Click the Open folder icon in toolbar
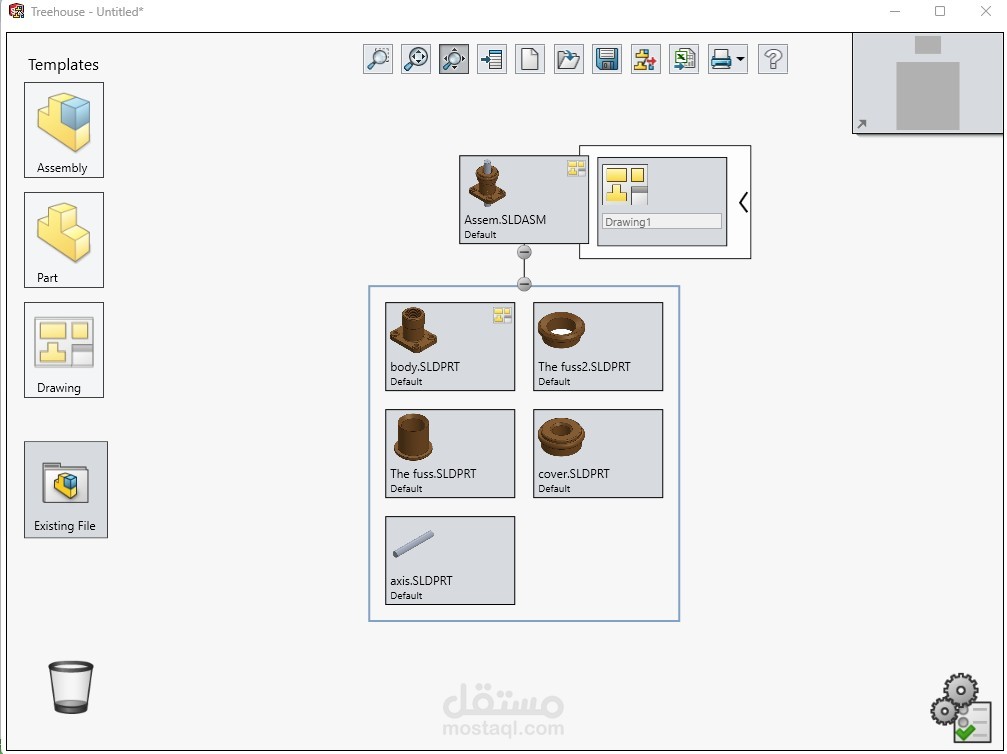Viewport: 1007px width, 754px height. click(568, 59)
